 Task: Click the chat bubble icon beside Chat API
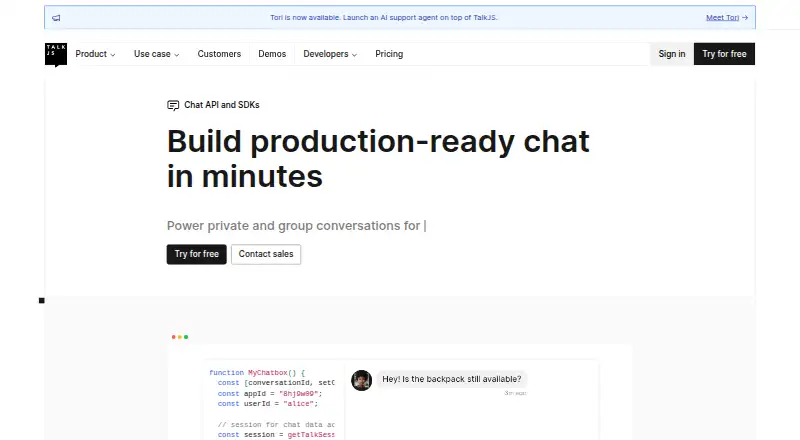tap(173, 105)
